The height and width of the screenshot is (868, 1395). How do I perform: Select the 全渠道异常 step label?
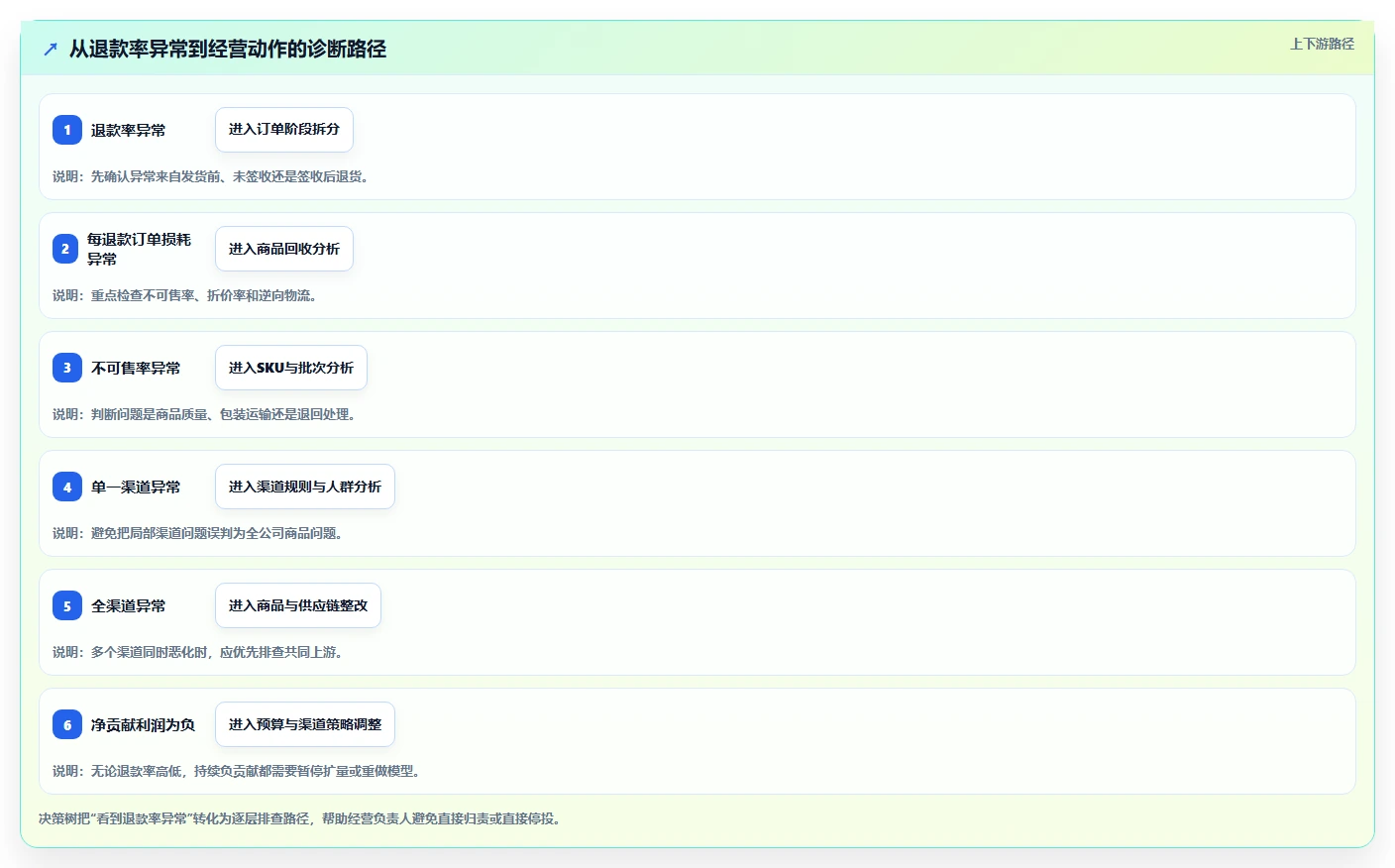(x=129, y=605)
